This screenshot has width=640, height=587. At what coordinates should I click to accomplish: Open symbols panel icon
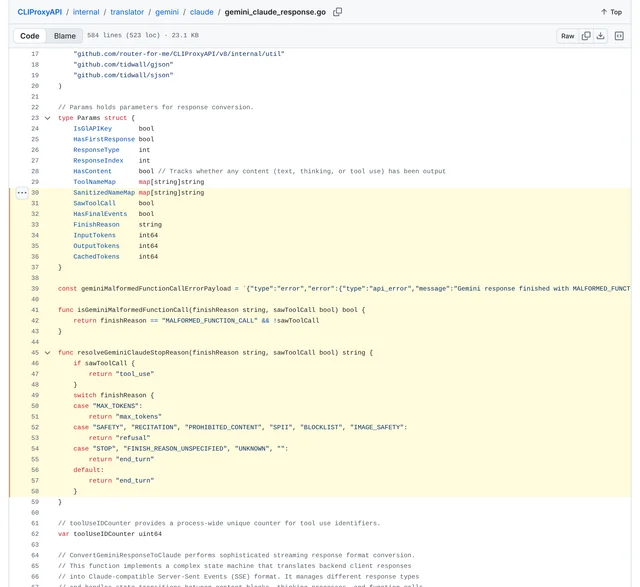(619, 36)
